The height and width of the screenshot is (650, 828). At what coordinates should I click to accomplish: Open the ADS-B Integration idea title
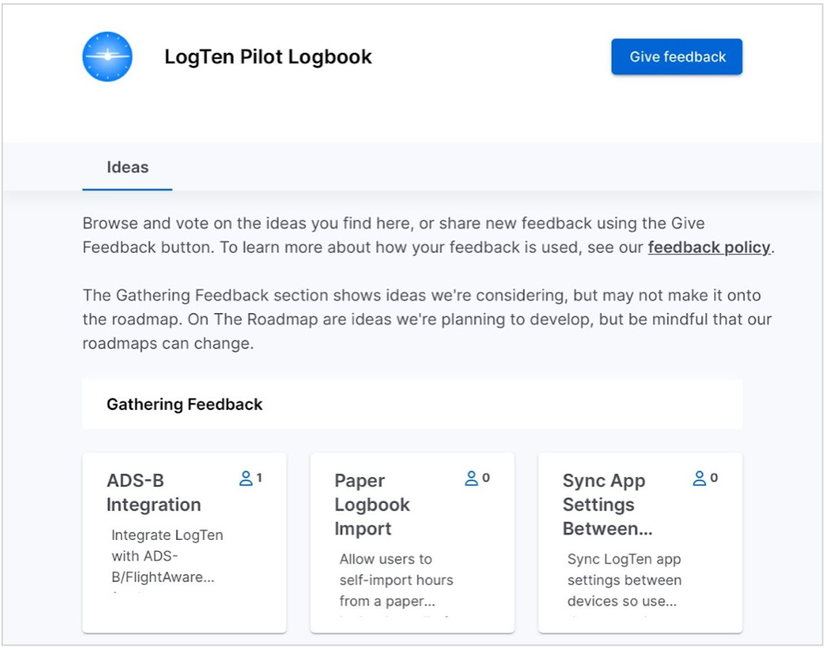click(x=154, y=493)
